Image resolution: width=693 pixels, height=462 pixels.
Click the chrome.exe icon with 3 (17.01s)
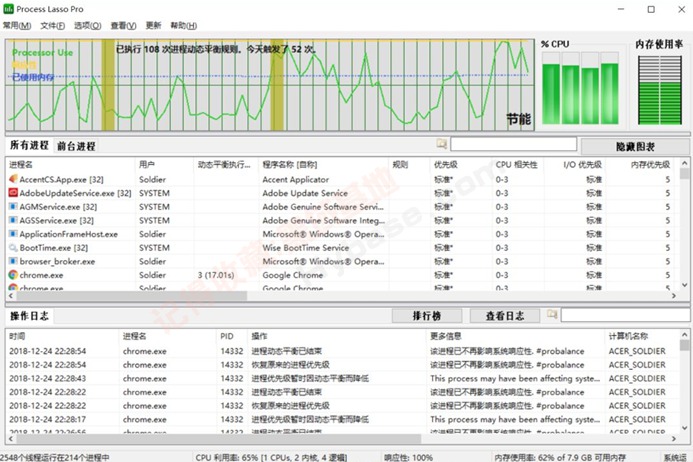[13, 275]
